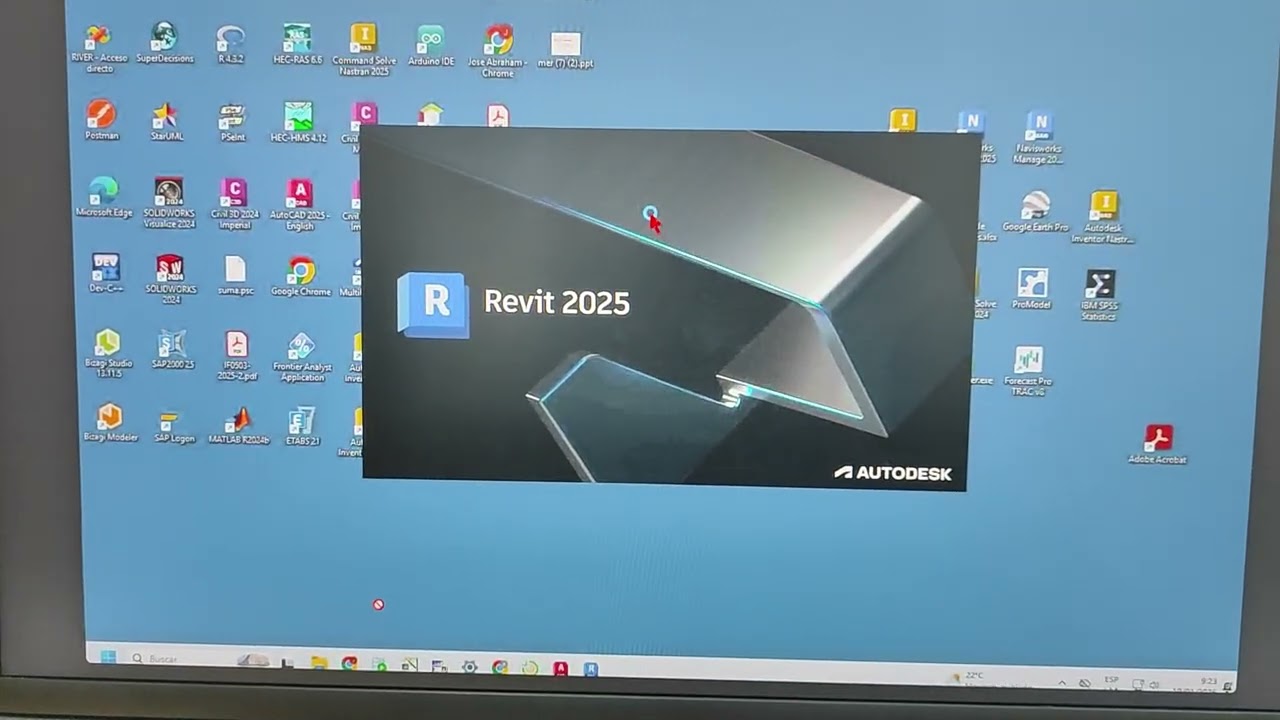
Task: Launch Bizagi Studio 13.11.5 shortcut
Action: pos(107,354)
